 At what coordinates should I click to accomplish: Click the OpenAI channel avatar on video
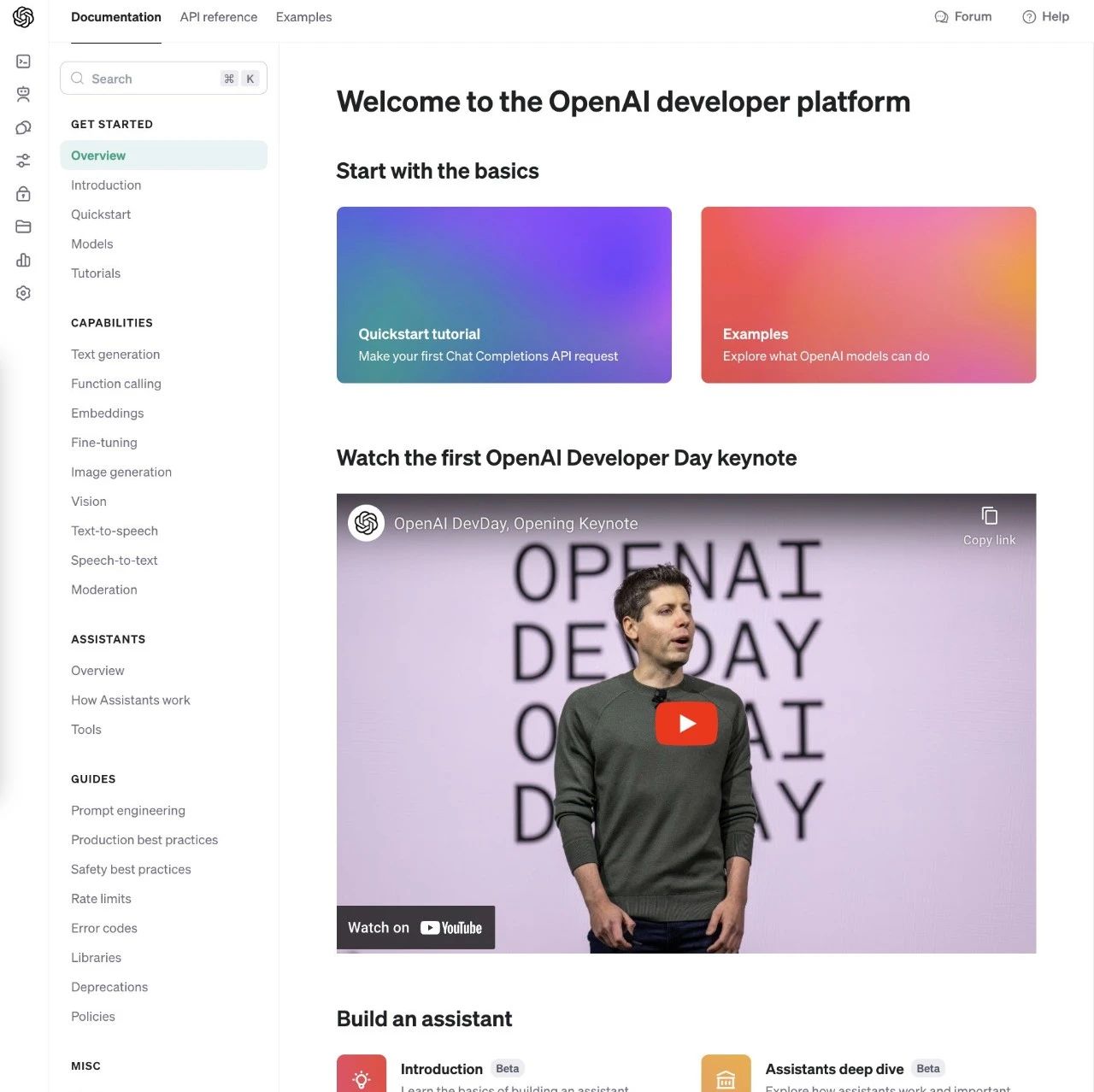click(366, 523)
